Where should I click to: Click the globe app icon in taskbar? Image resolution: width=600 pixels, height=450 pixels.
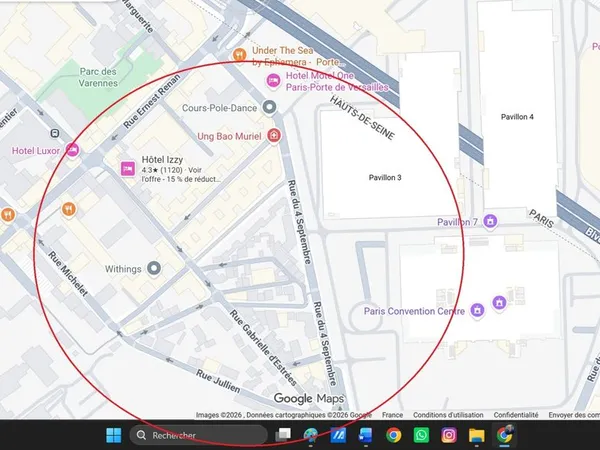pyautogui.click(x=311, y=435)
